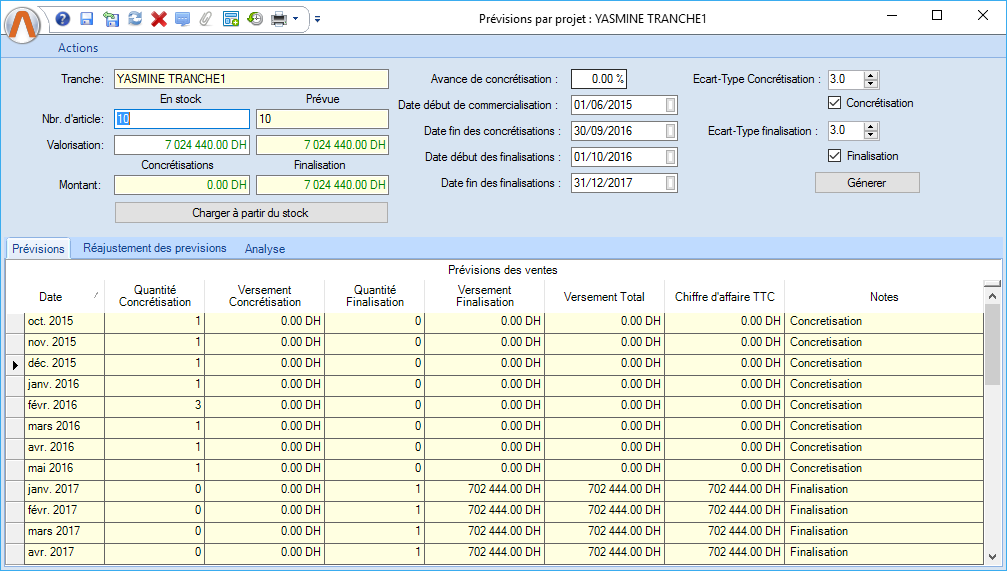Open date picker for Date début de commercialisation
This screenshot has width=1007, height=571.
point(670,105)
